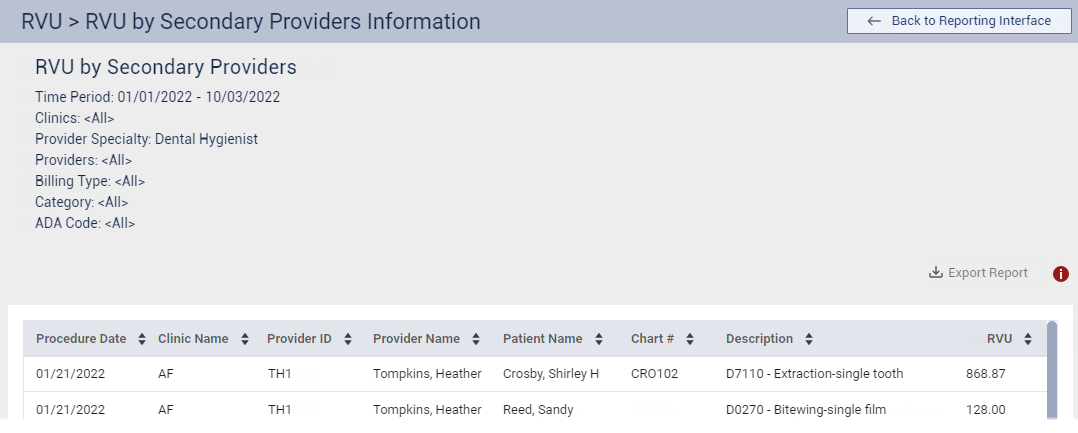Sort table by Procedure Date
This screenshot has width=1078, height=433.
[142, 339]
